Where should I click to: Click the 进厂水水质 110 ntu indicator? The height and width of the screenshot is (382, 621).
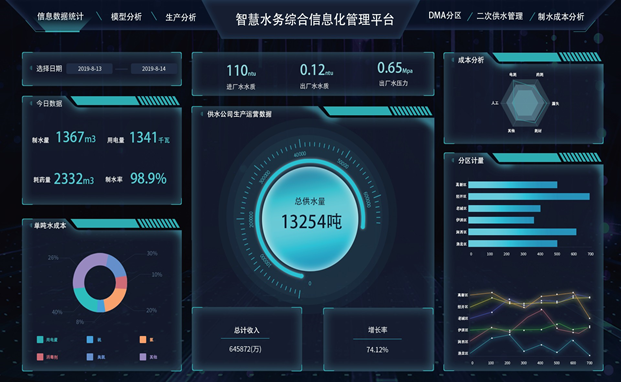coord(241,76)
